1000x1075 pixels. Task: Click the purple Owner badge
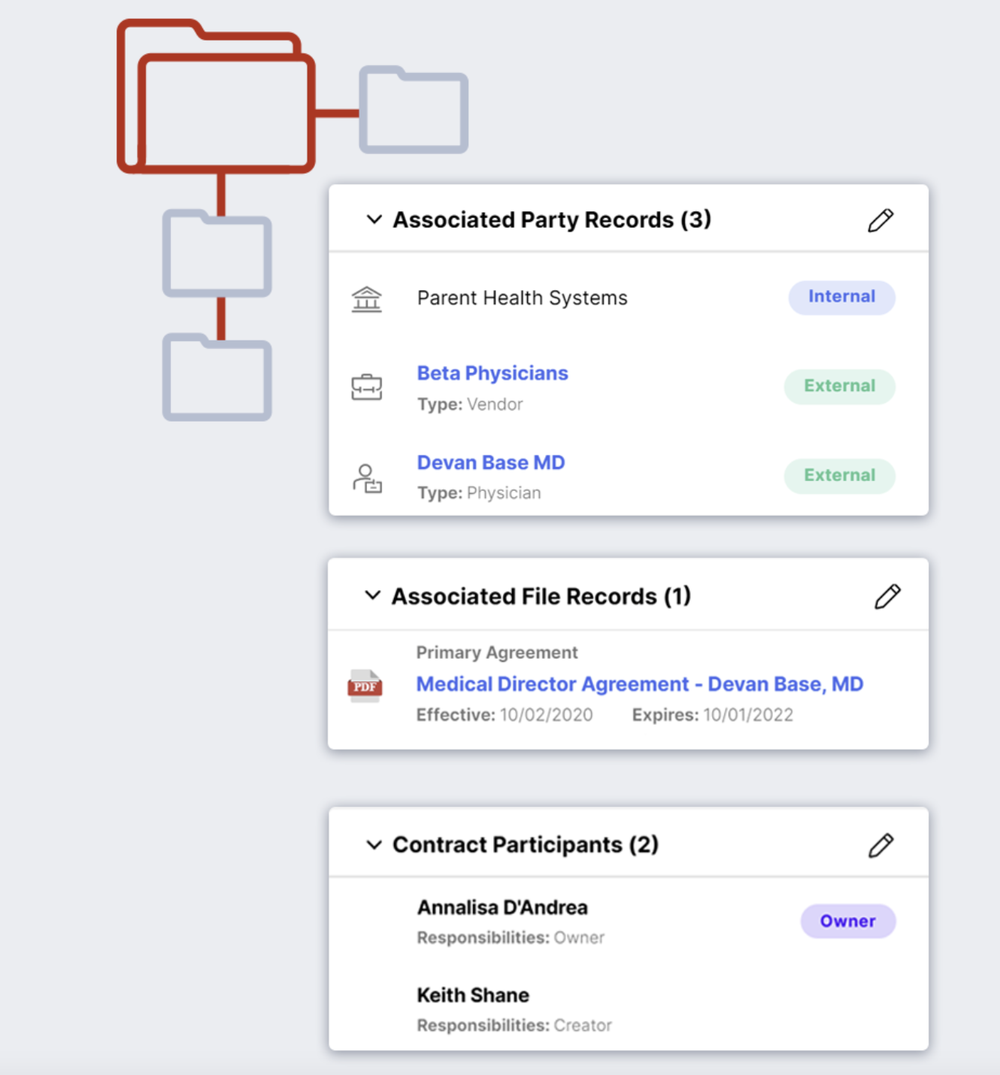click(847, 921)
